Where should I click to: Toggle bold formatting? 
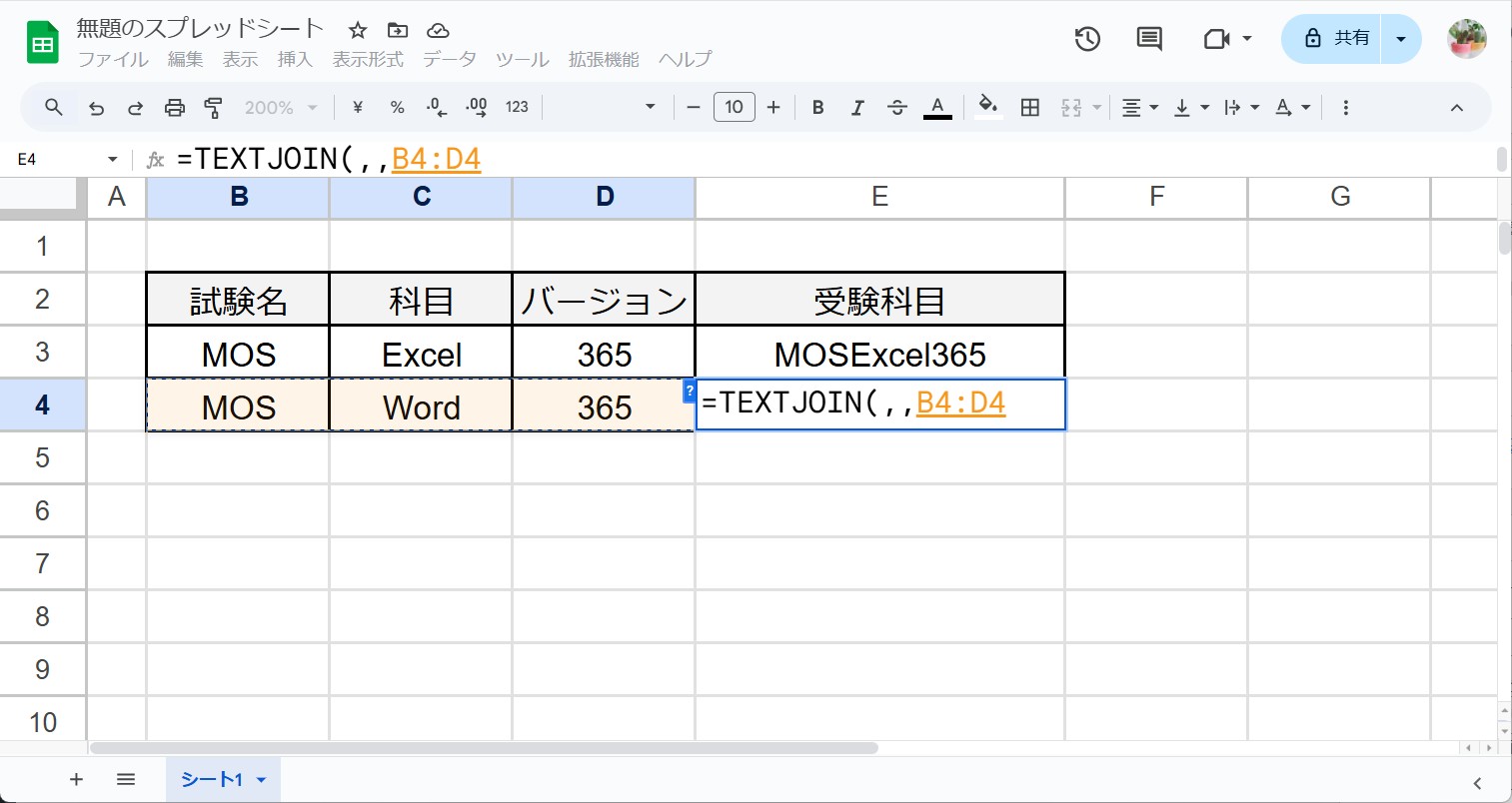pyautogui.click(x=817, y=107)
